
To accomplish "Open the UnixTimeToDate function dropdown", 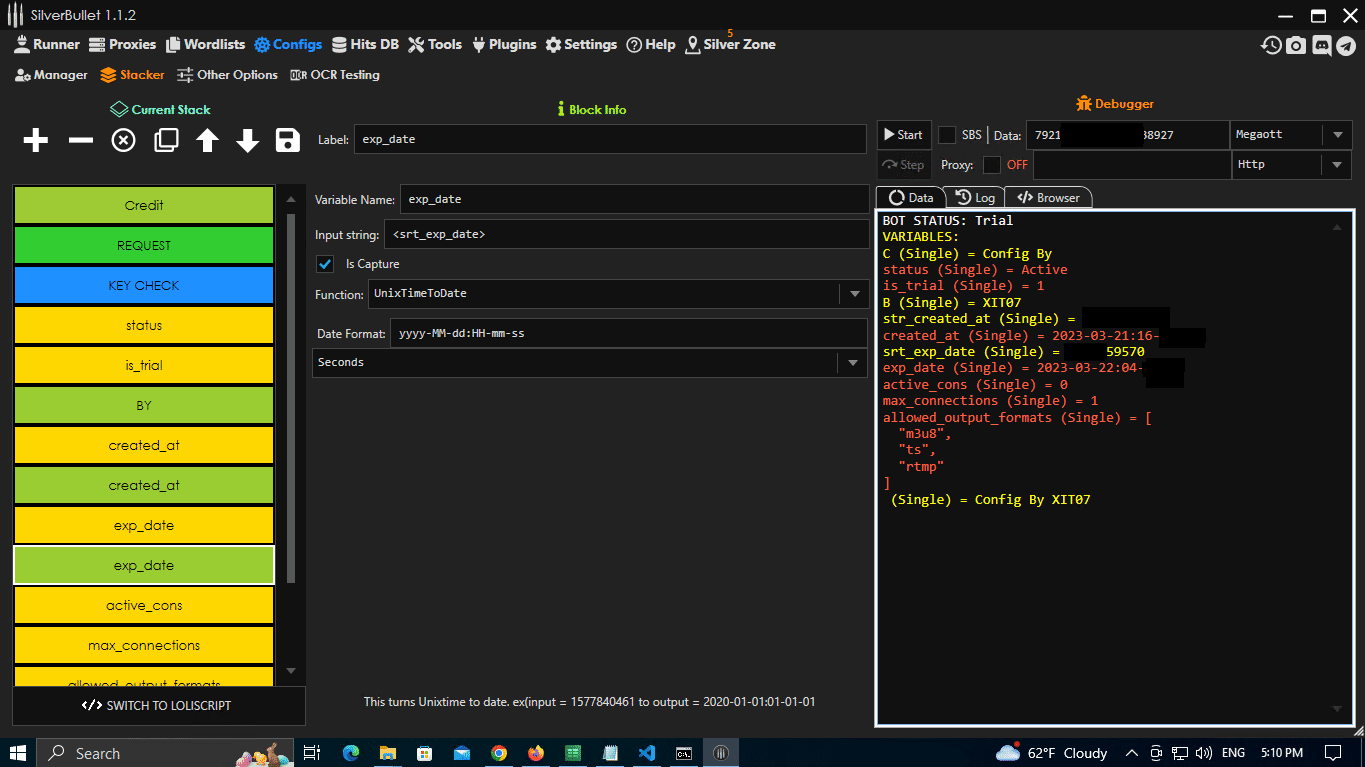I will pyautogui.click(x=854, y=294).
